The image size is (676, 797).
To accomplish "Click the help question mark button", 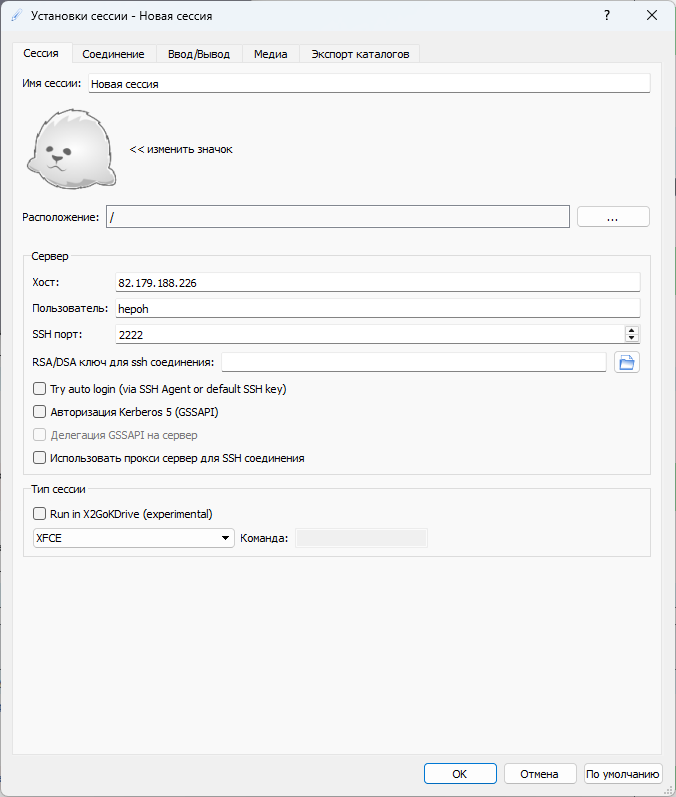I will point(606,16).
